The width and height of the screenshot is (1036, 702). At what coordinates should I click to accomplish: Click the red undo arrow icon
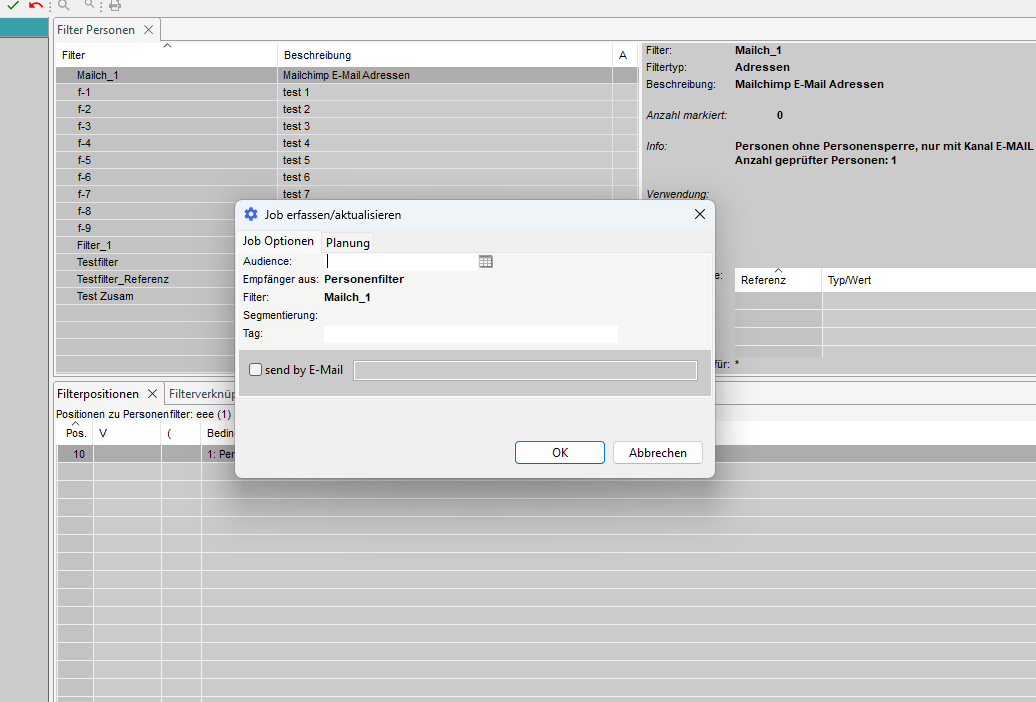36,6
